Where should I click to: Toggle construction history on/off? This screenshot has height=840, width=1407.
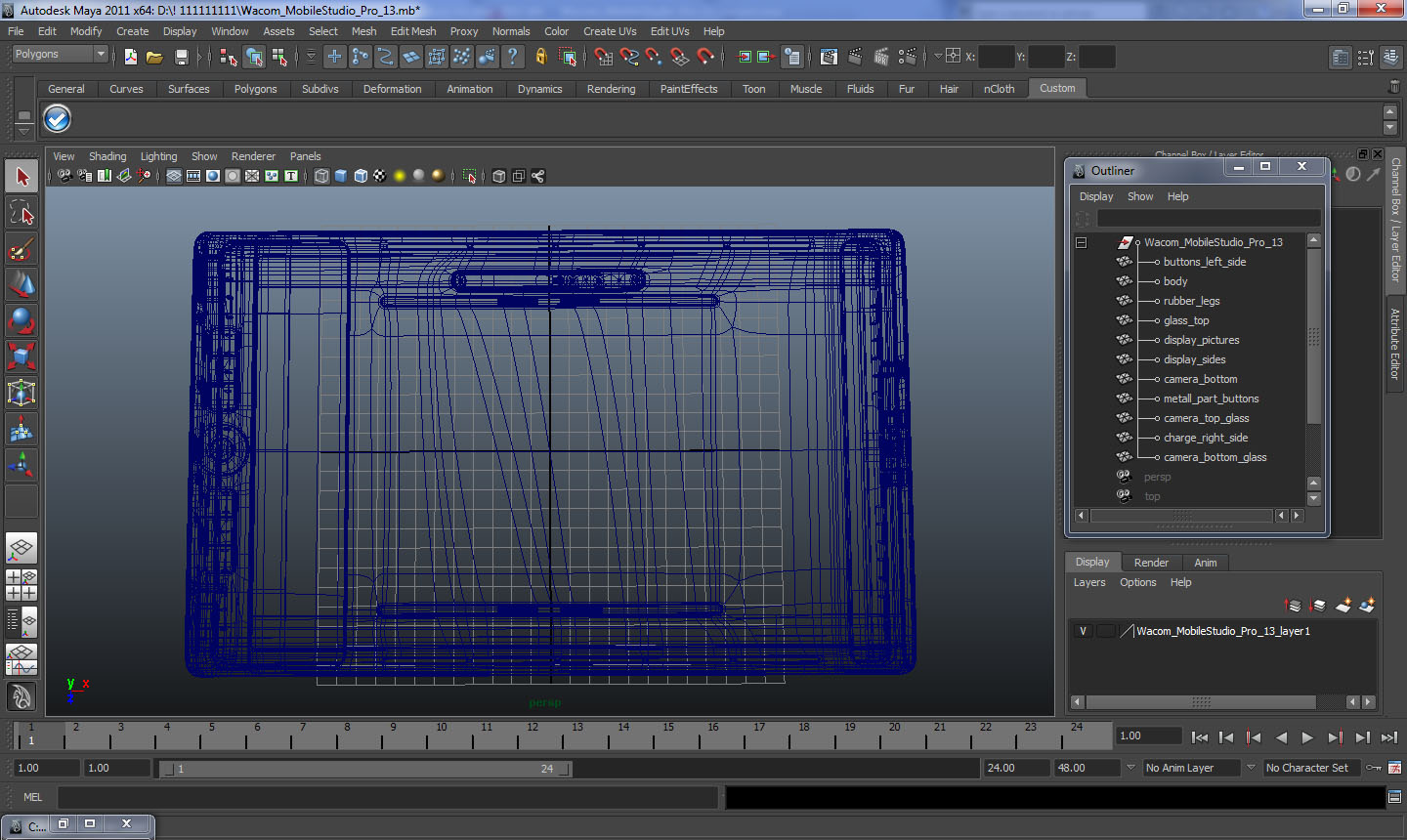792,57
